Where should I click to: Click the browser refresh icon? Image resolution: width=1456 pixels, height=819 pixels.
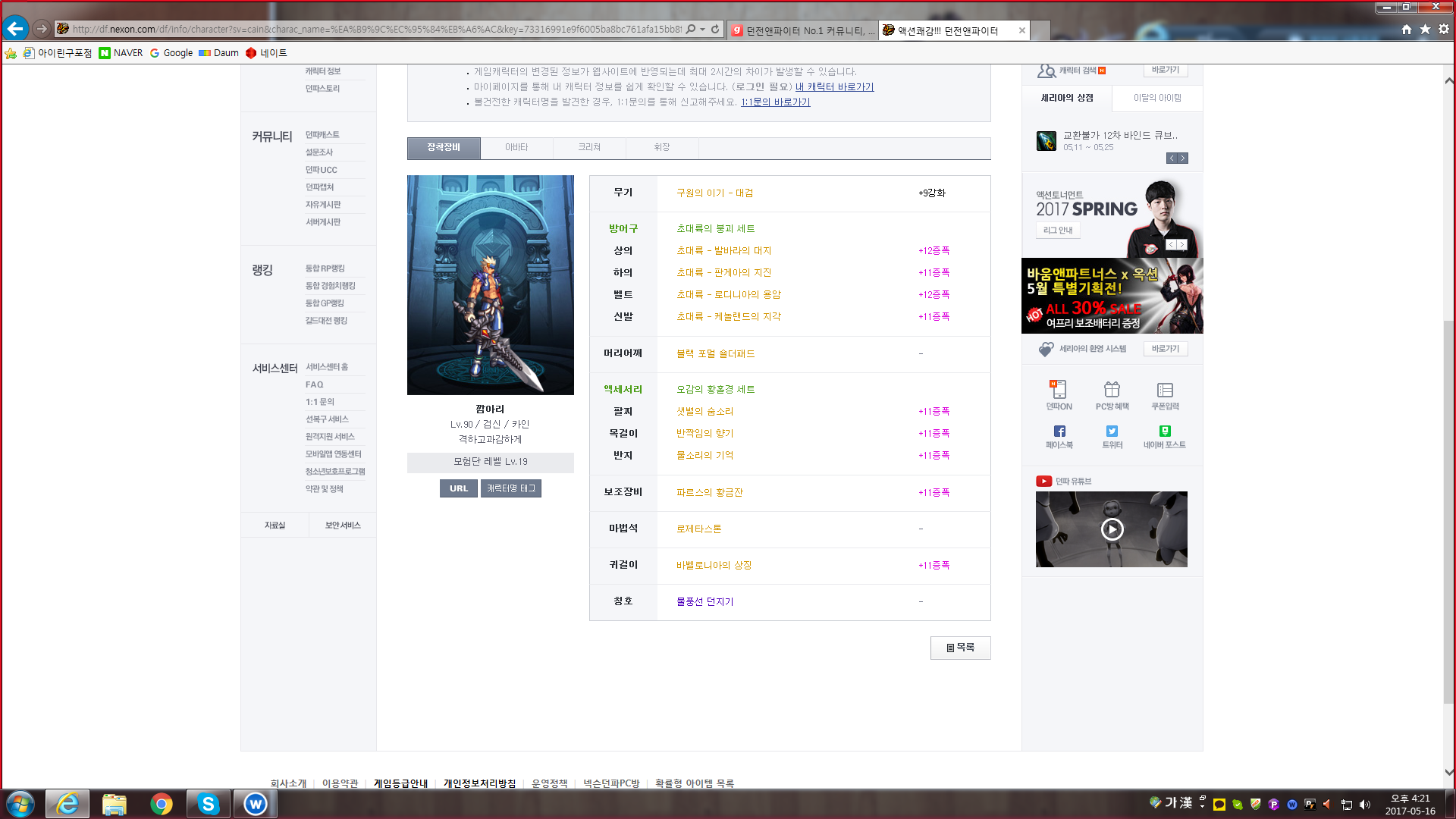(715, 30)
